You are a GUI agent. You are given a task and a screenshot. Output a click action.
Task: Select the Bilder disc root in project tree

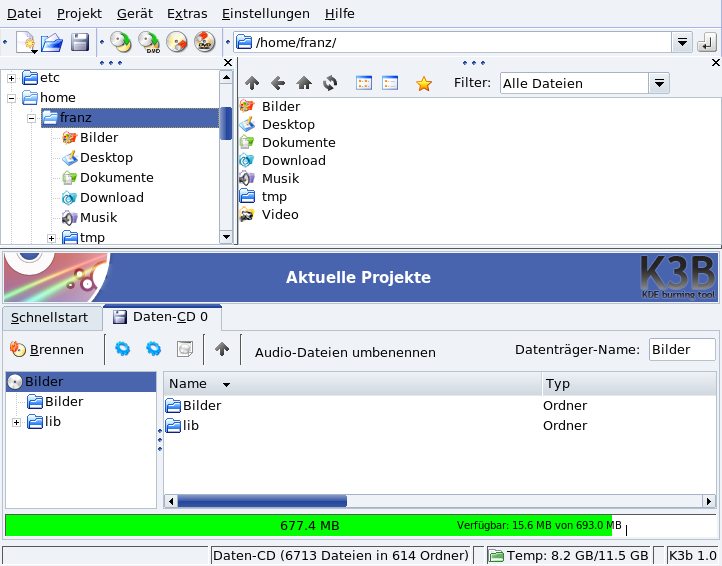[81, 382]
